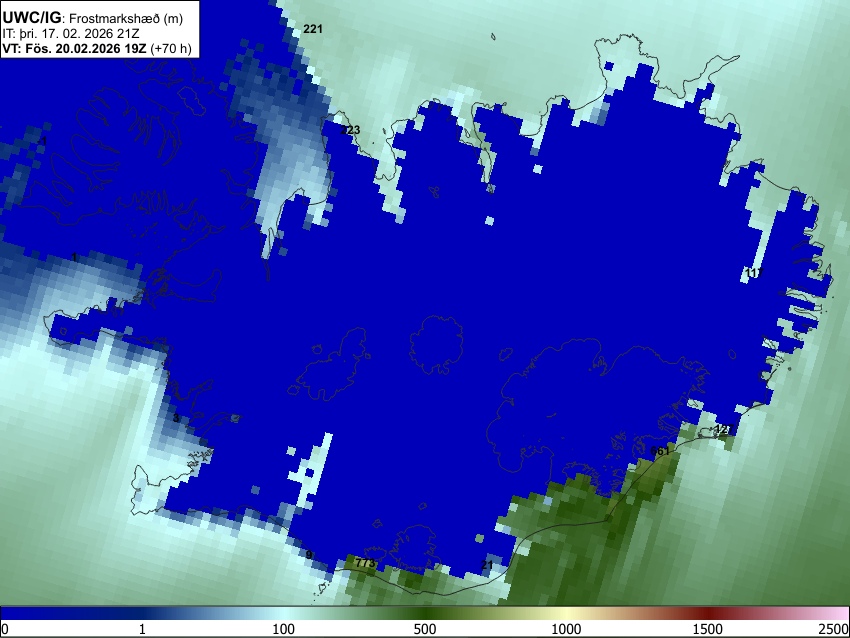The height and width of the screenshot is (638, 850).
Task: Click the color scale label '100'
Action: click(x=284, y=629)
